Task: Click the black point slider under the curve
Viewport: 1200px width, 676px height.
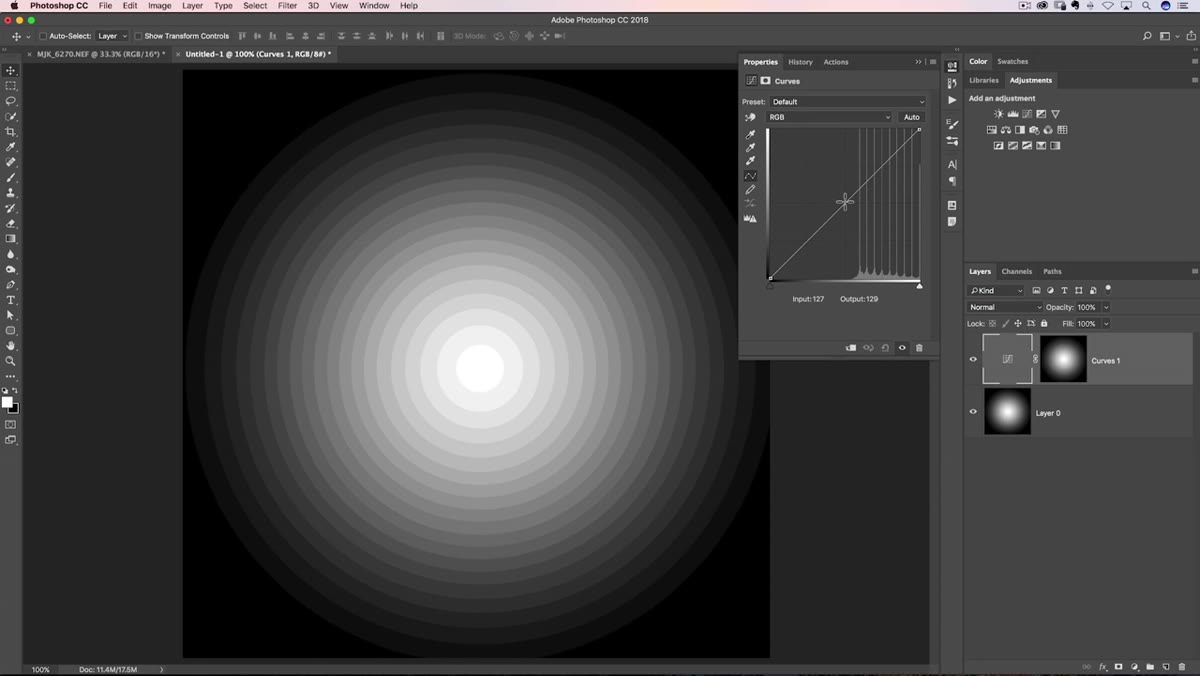Action: click(x=770, y=286)
